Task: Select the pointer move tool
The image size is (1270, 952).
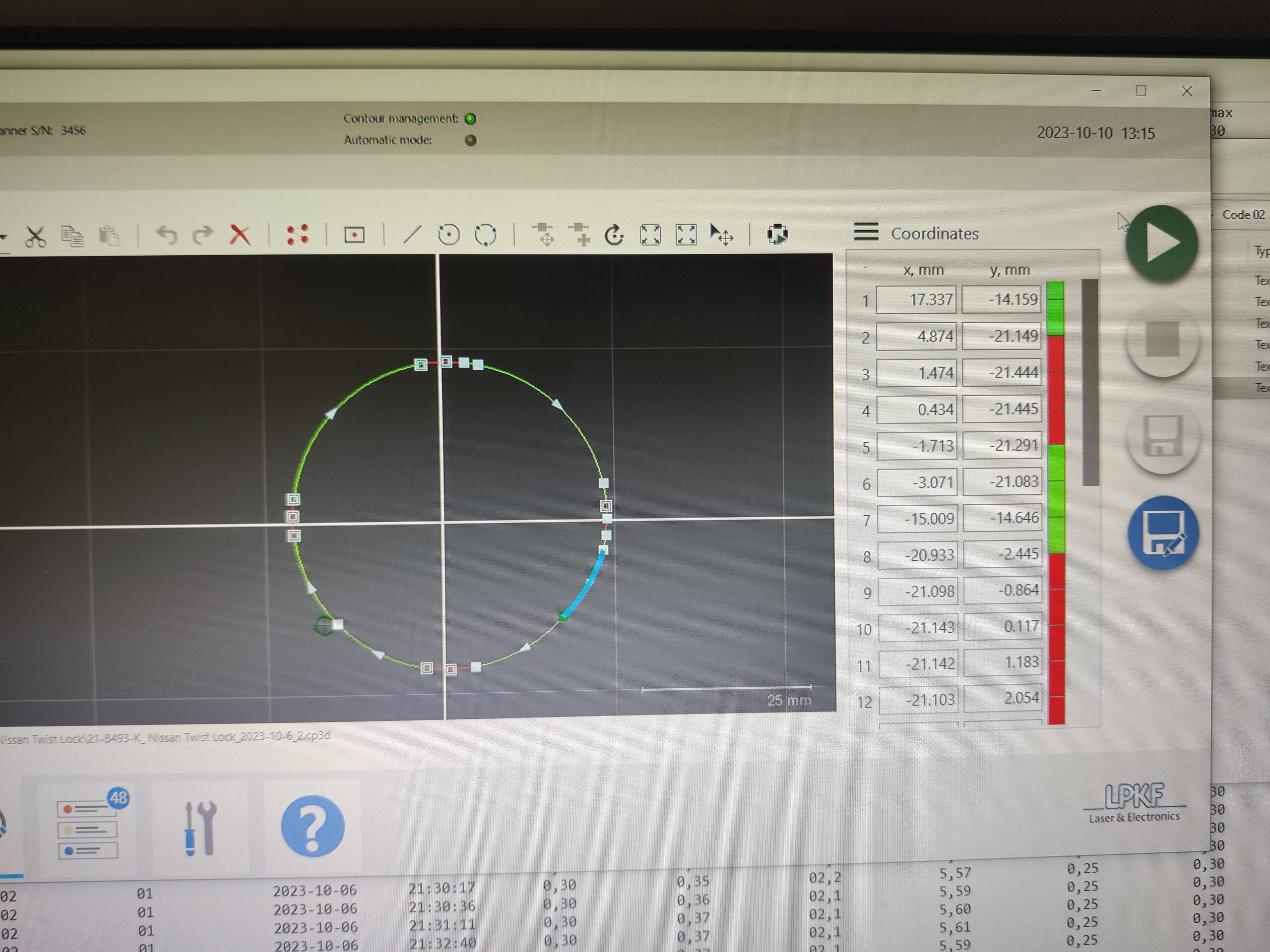Action: tap(721, 235)
